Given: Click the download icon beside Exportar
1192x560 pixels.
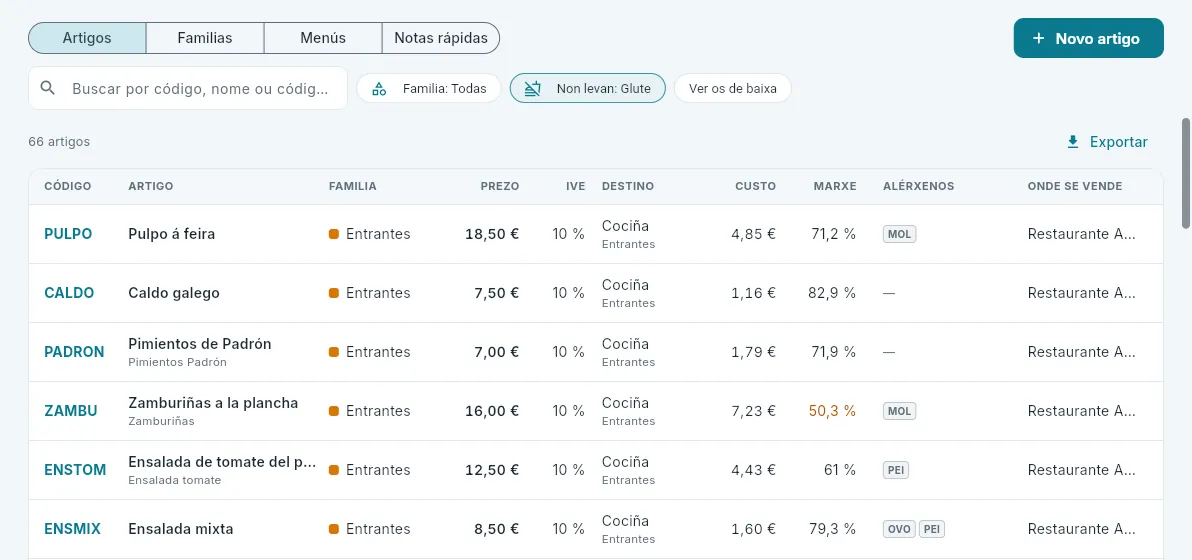Looking at the screenshot, I should 1073,142.
